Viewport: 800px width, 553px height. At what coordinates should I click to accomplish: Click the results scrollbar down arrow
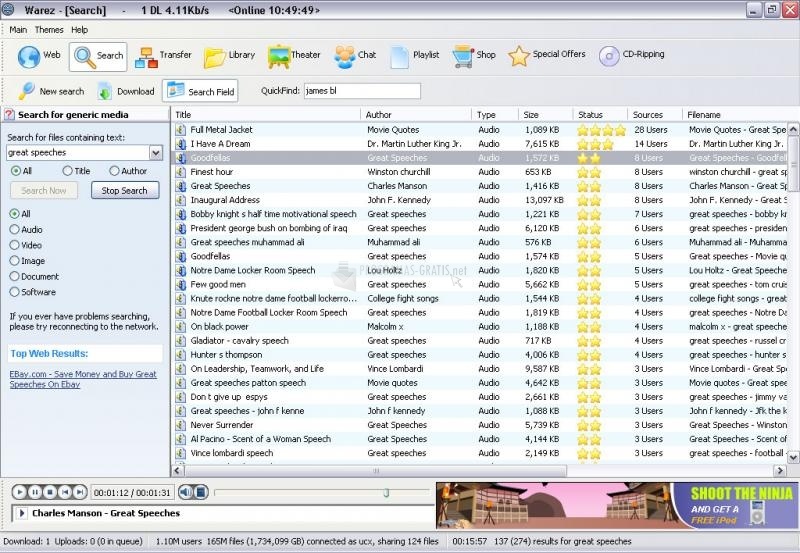coord(793,457)
